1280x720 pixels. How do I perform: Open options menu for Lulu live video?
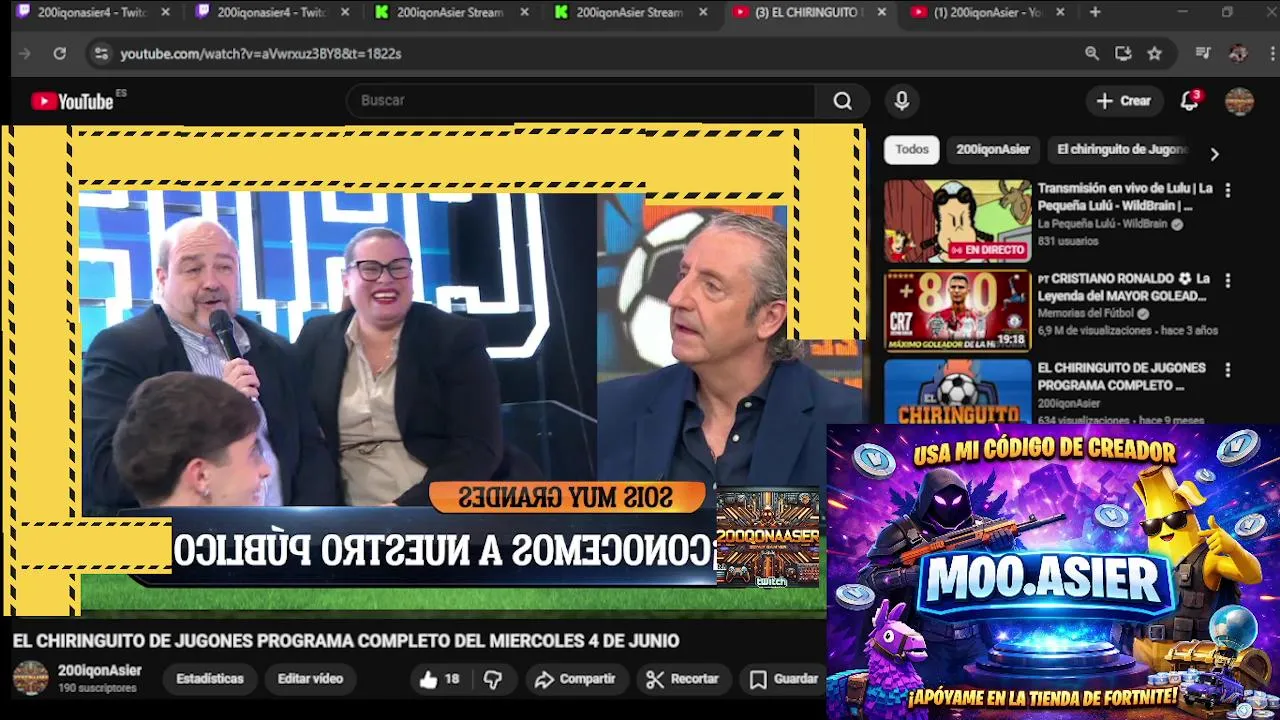(1228, 189)
